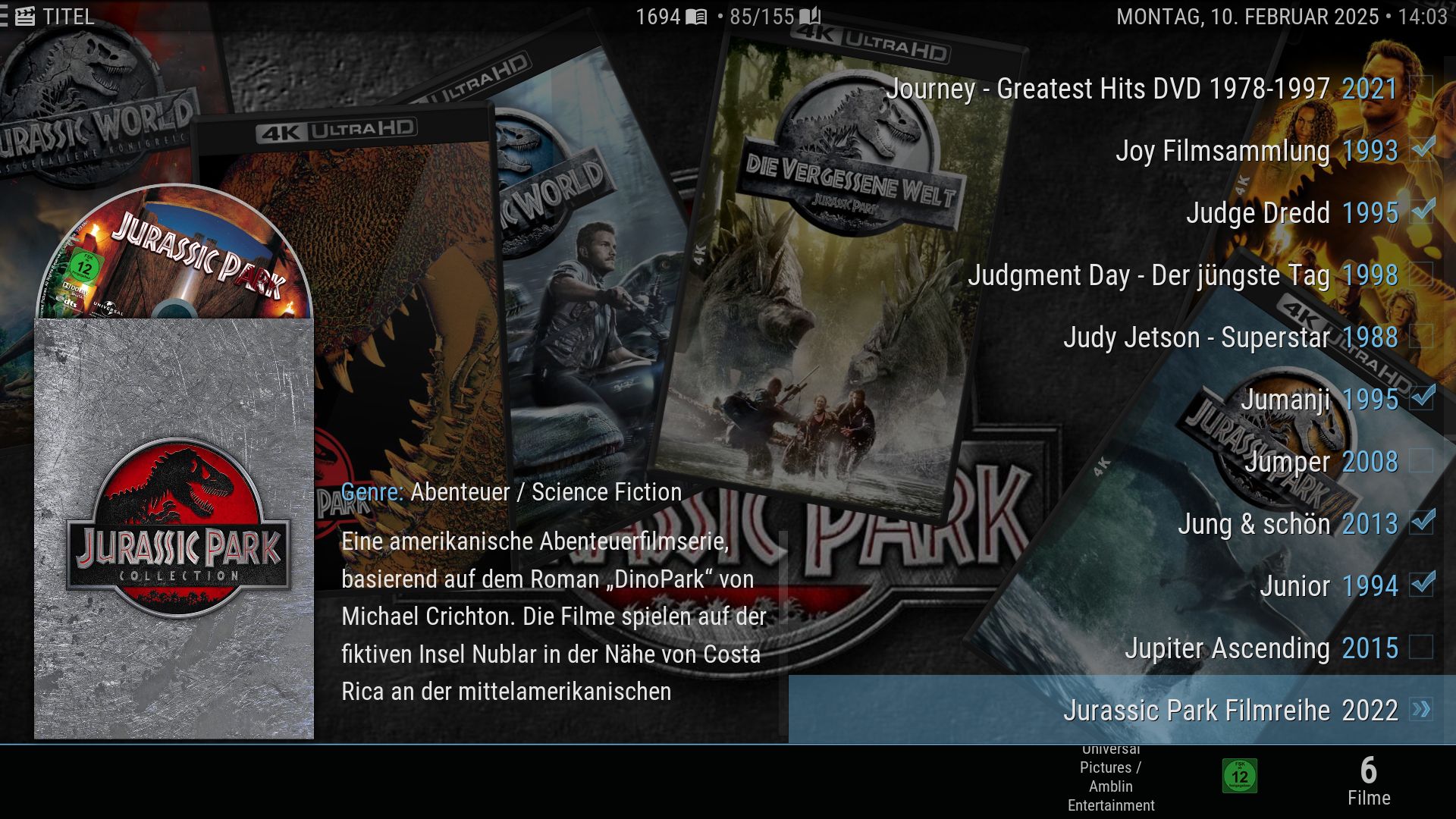The image size is (1456, 819).
Task: Click the FSK 12 rating badge in bottom bar
Action: tap(1240, 776)
